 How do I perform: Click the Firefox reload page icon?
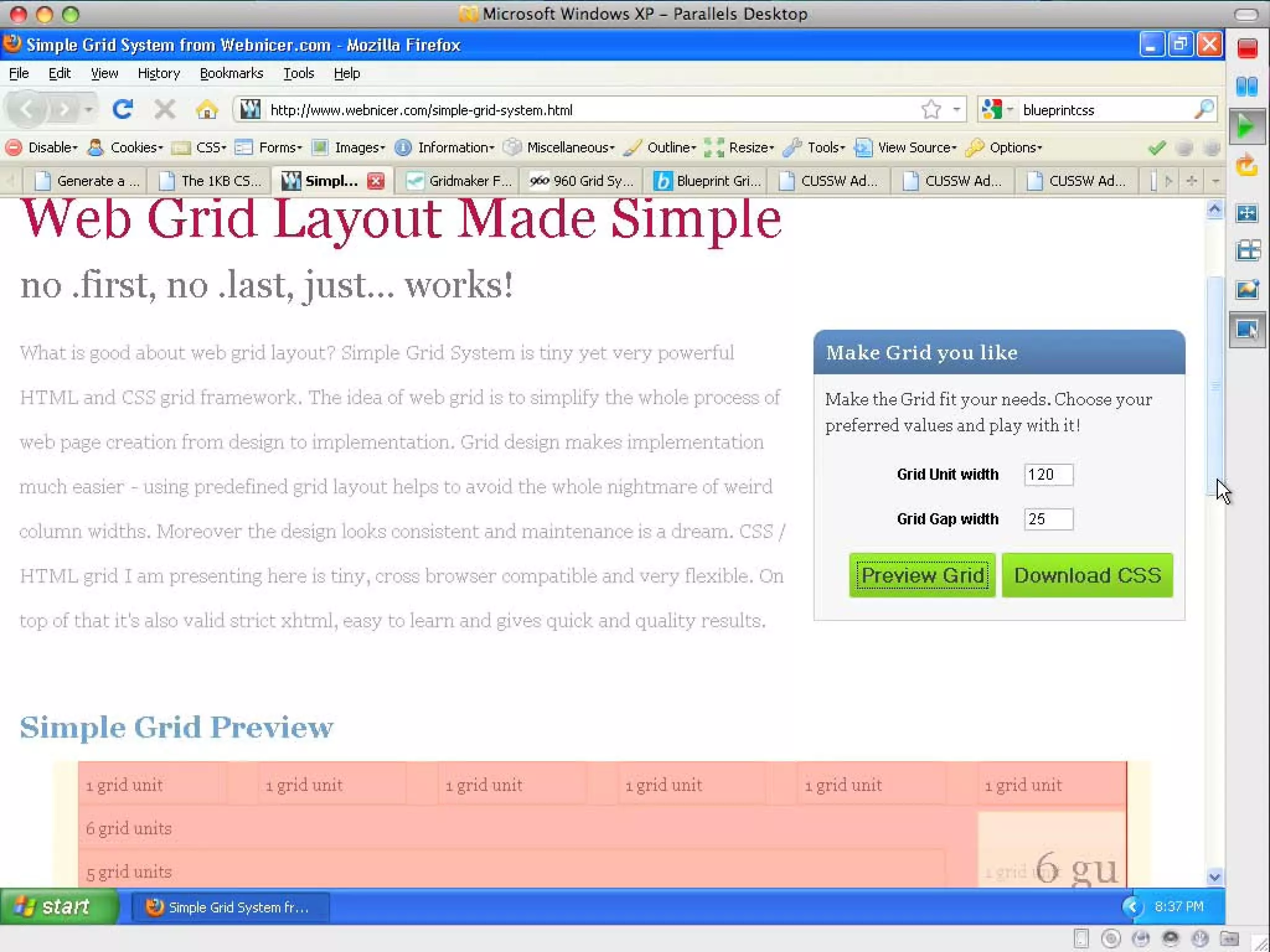122,110
